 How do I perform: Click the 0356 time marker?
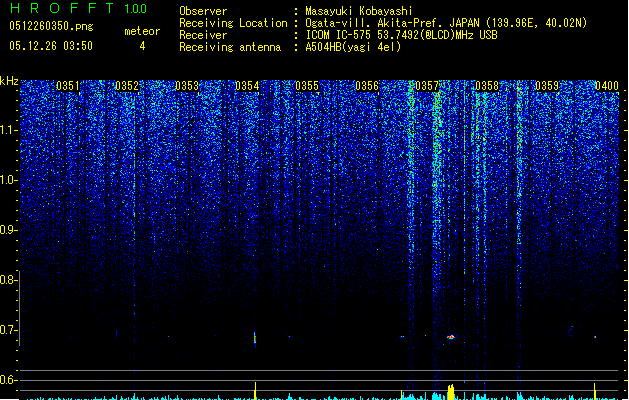click(x=367, y=86)
